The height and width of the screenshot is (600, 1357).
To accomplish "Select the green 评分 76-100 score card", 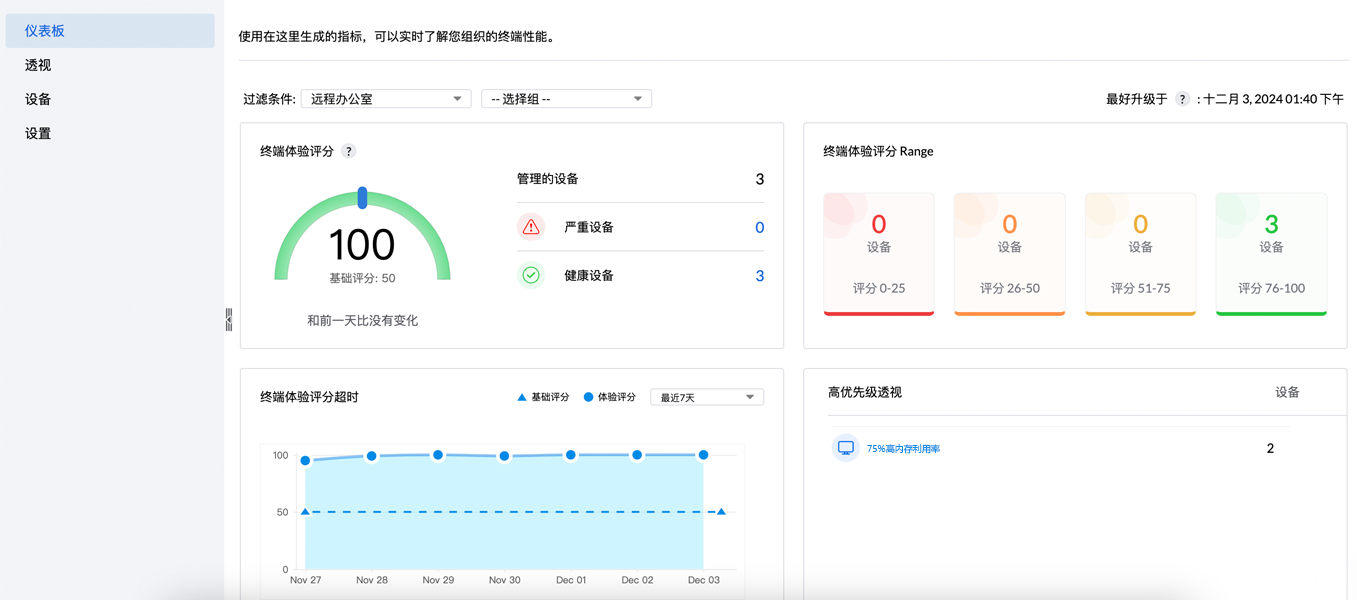I will tap(1271, 253).
